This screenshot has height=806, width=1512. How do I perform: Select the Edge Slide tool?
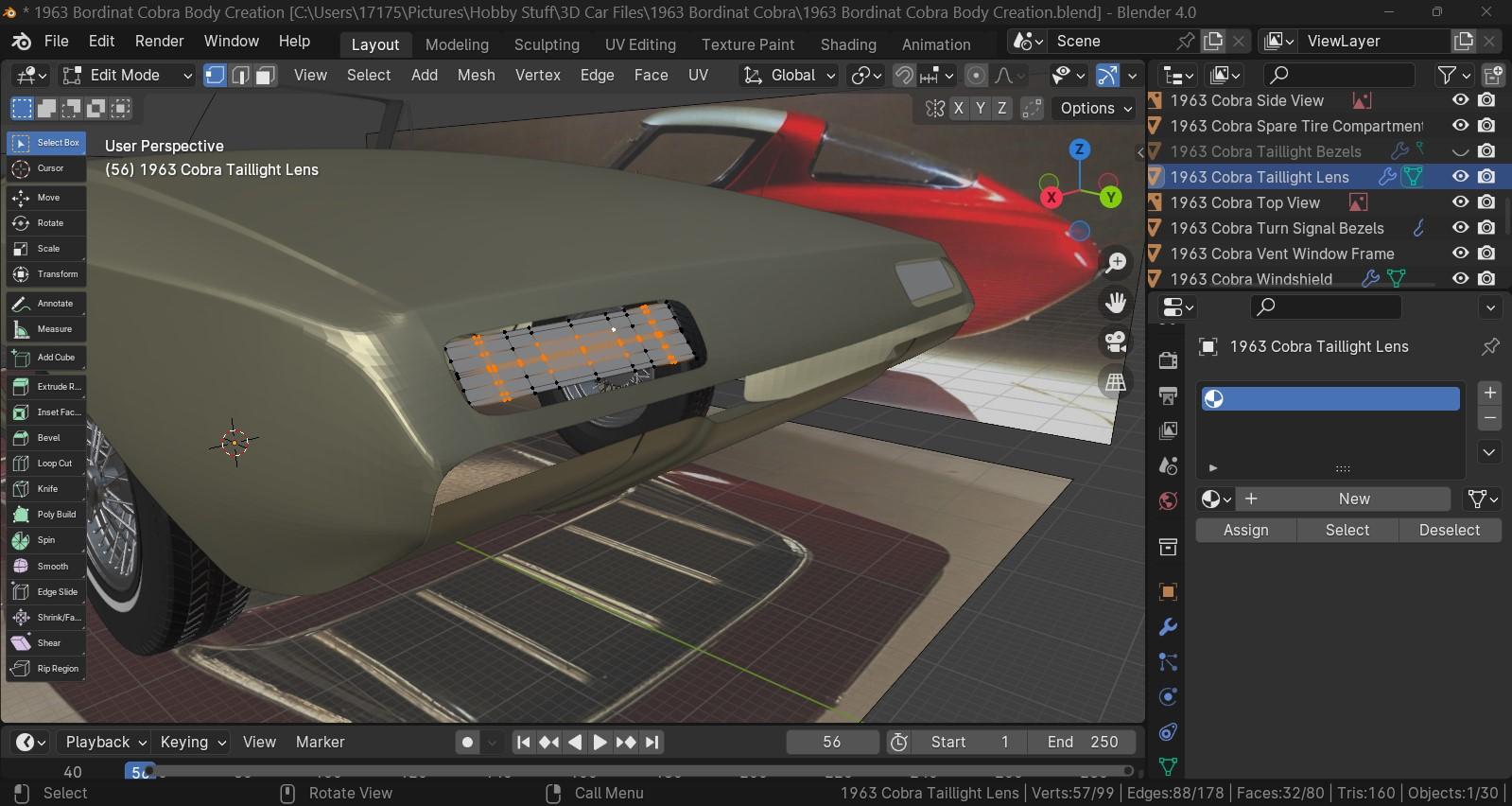pyautogui.click(x=45, y=592)
